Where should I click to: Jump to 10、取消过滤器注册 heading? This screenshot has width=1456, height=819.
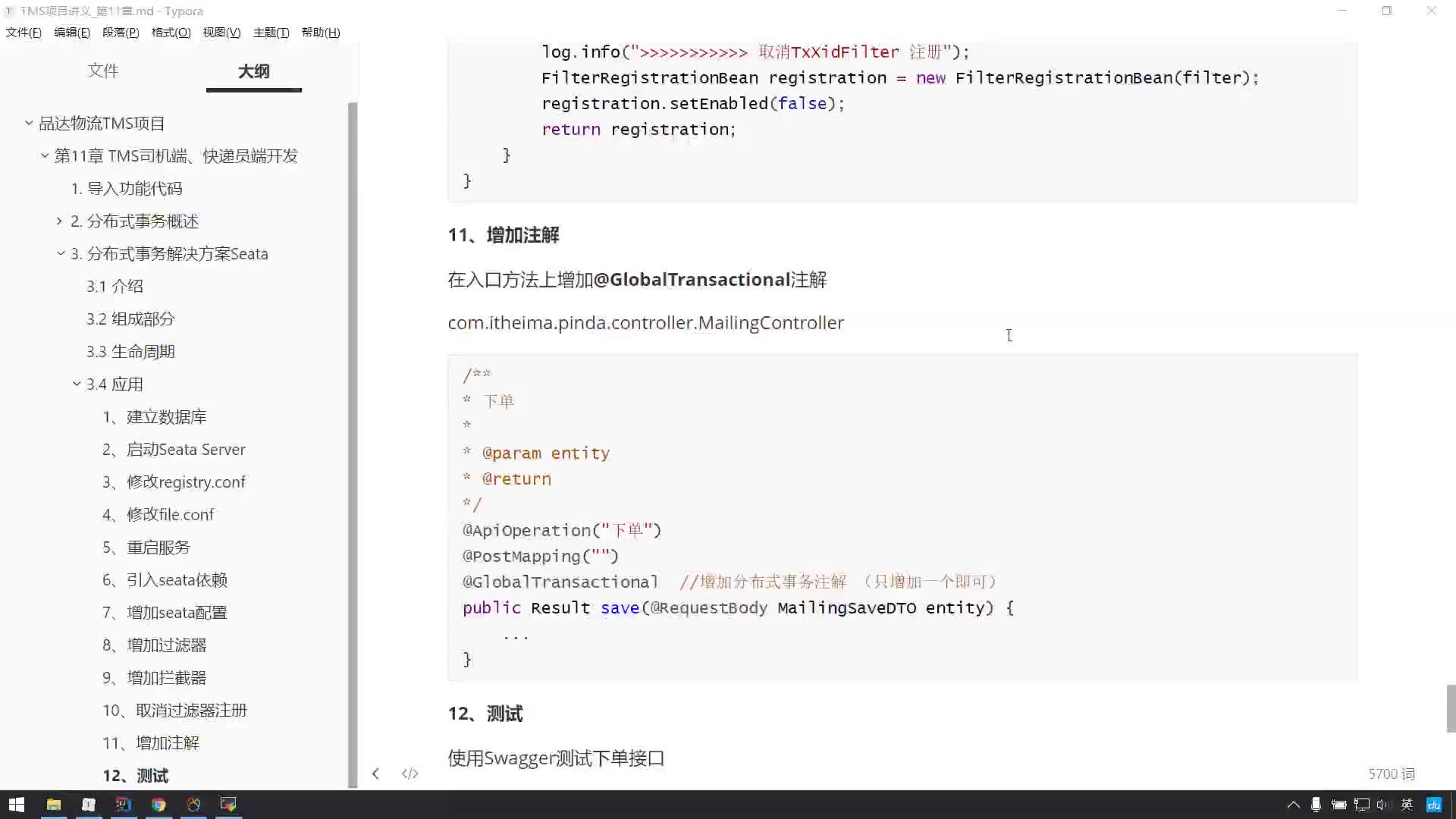(x=175, y=710)
